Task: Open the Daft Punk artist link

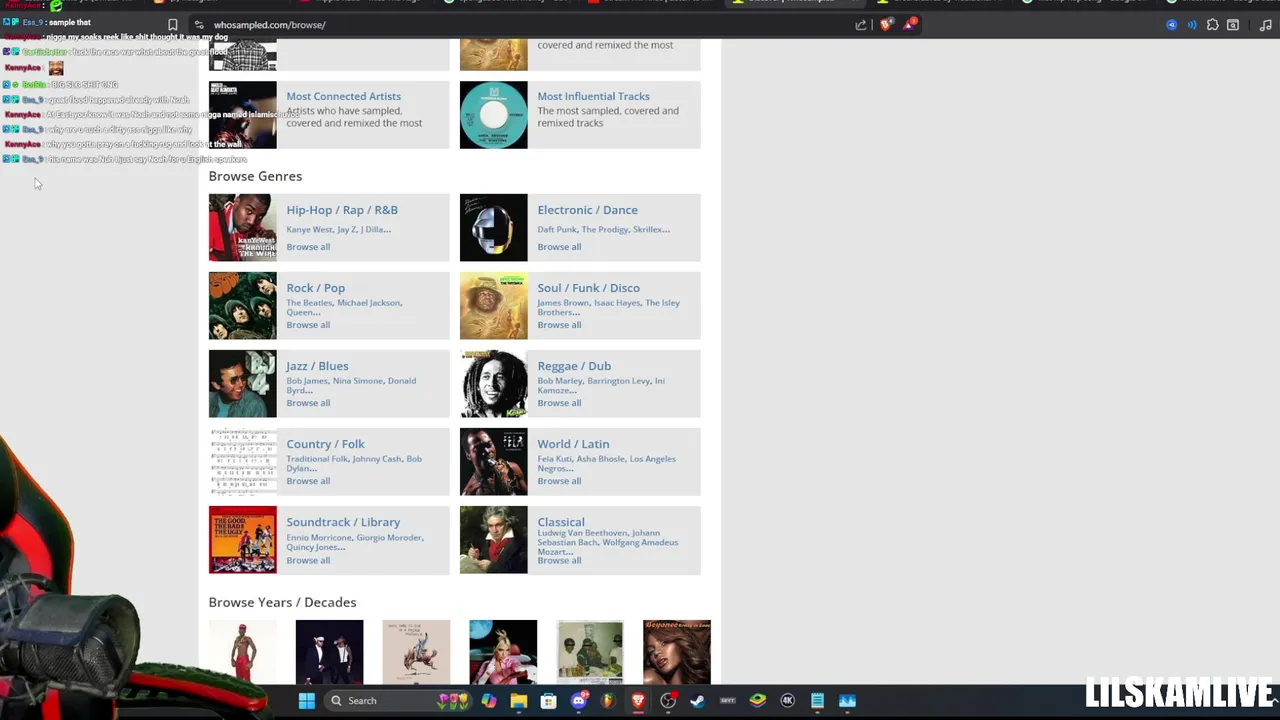Action: 556,229
